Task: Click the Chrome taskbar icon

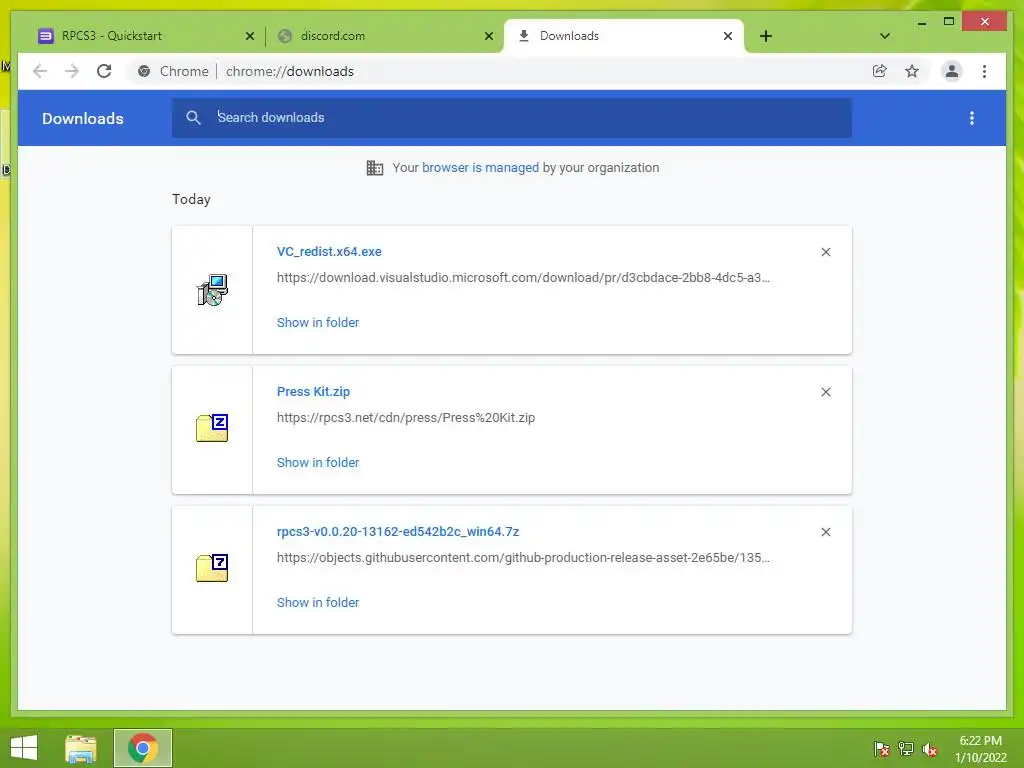Action: (x=143, y=748)
